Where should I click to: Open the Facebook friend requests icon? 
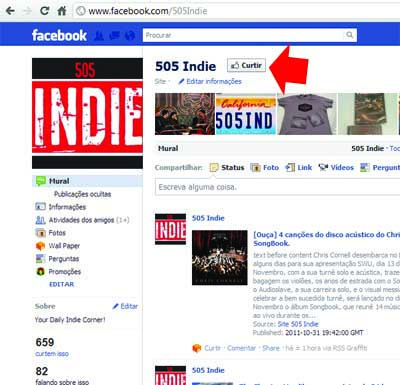click(99, 35)
